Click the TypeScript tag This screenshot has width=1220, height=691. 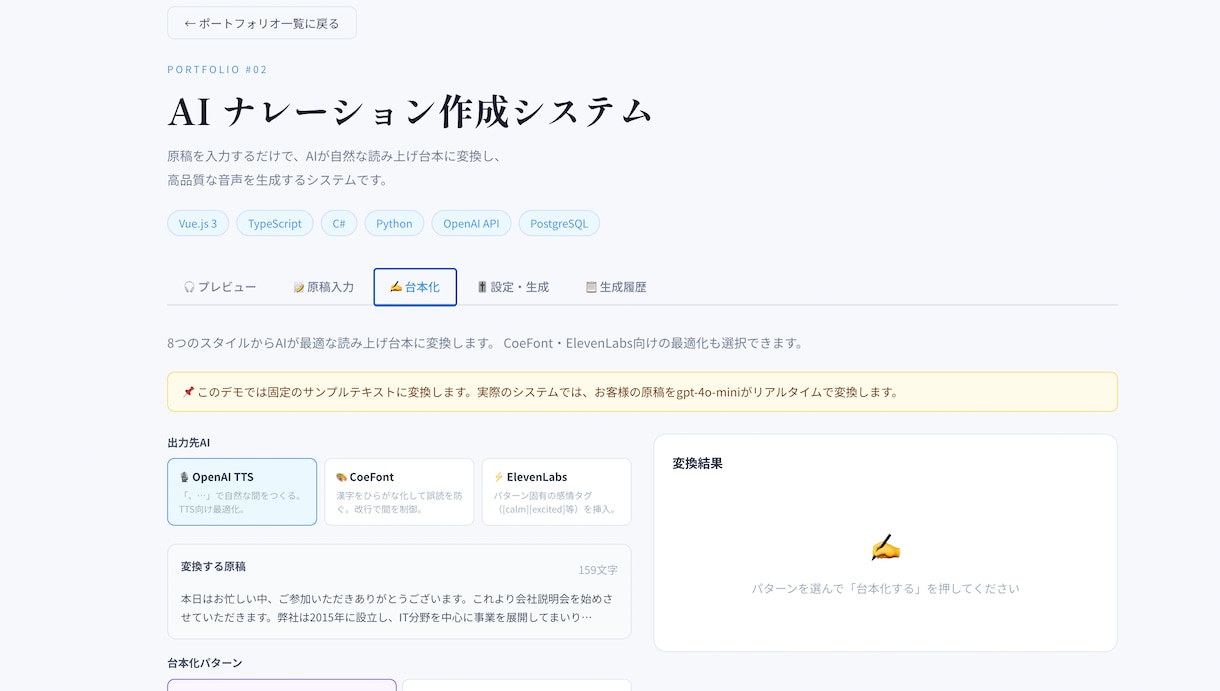[275, 223]
